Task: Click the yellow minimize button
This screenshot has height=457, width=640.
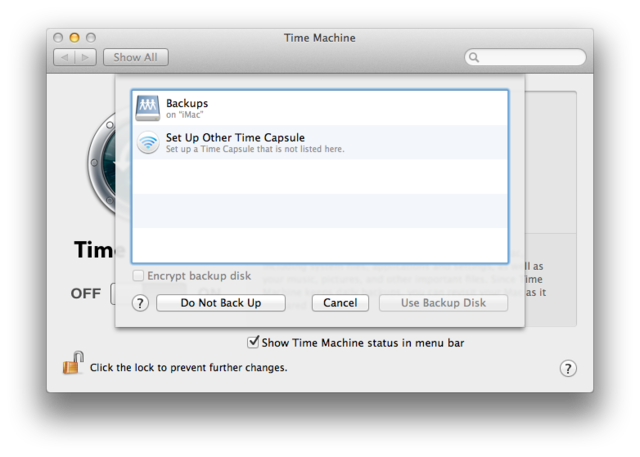Action: tap(74, 38)
